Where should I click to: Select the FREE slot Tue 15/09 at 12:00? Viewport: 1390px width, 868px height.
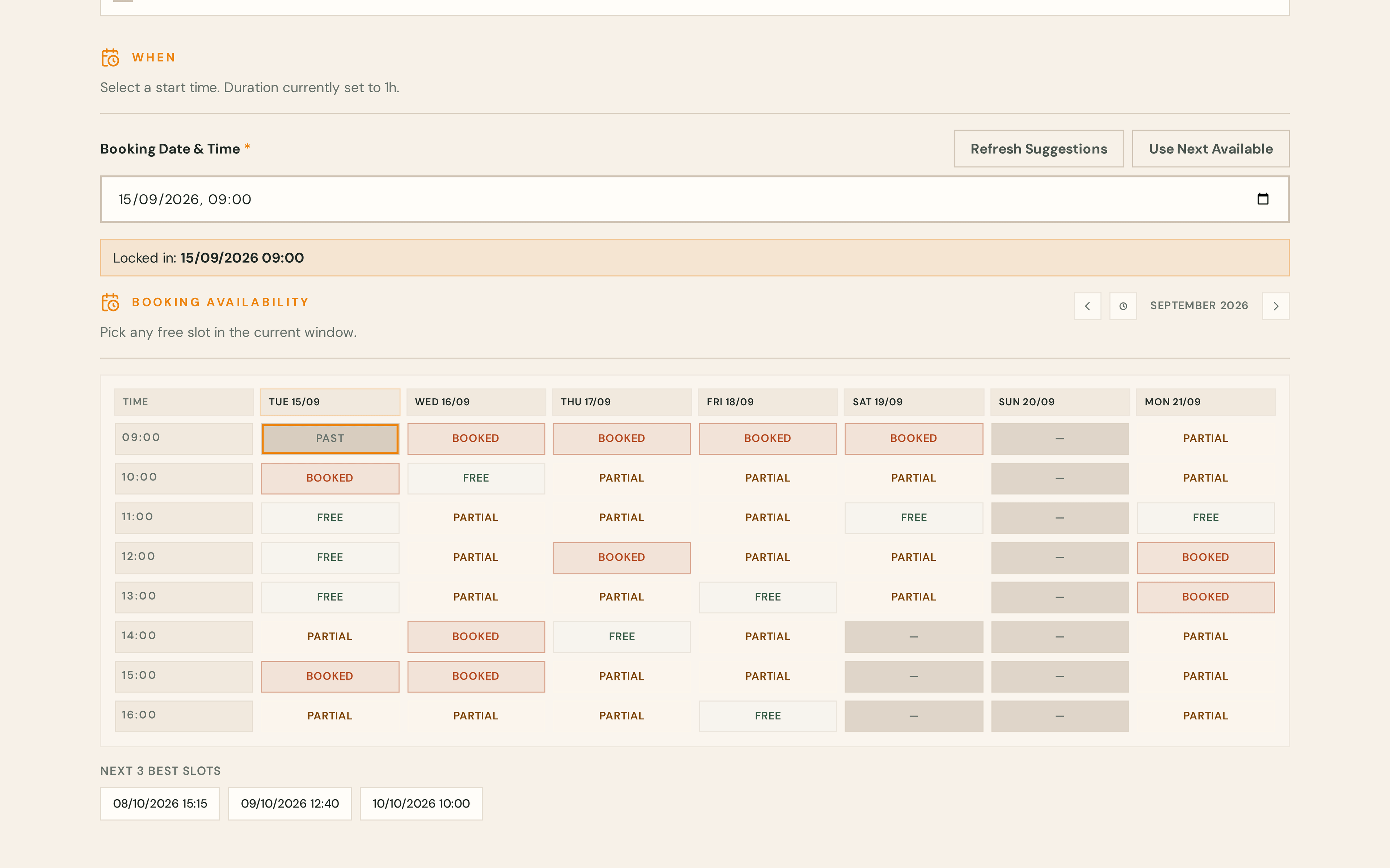[330, 558]
